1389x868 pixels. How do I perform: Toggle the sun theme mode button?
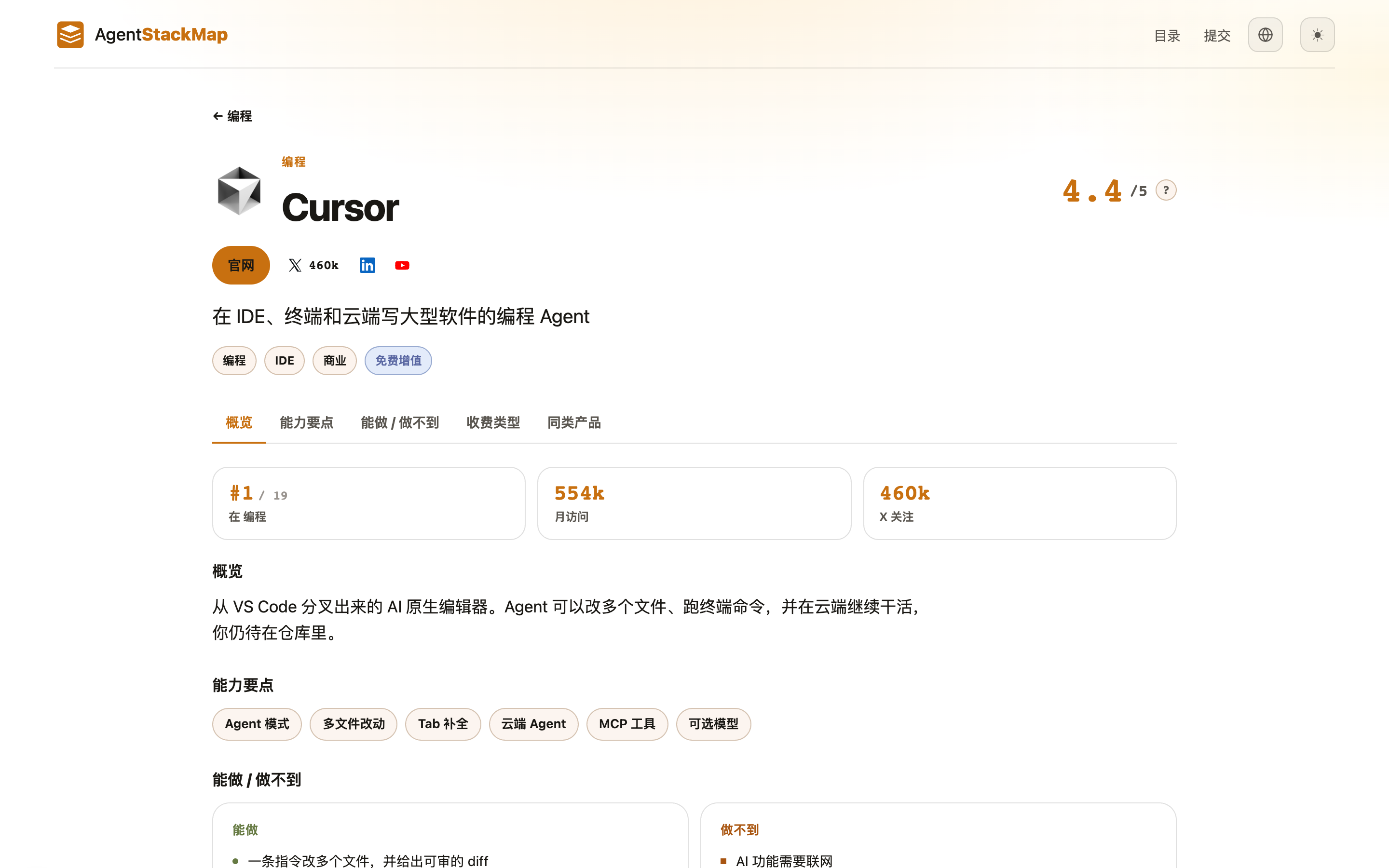pos(1317,35)
